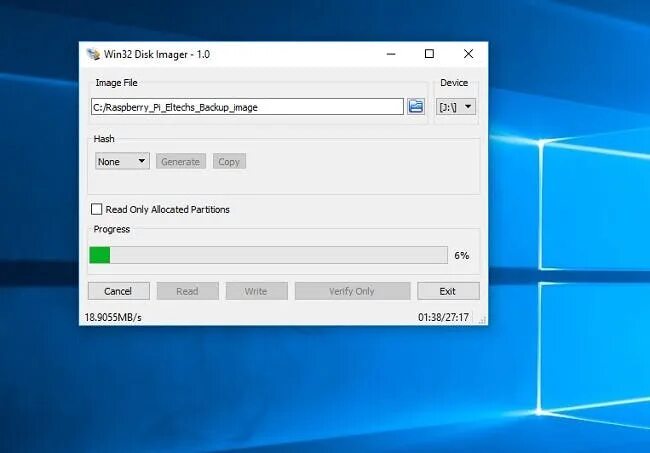Click the Read button

pos(187,291)
